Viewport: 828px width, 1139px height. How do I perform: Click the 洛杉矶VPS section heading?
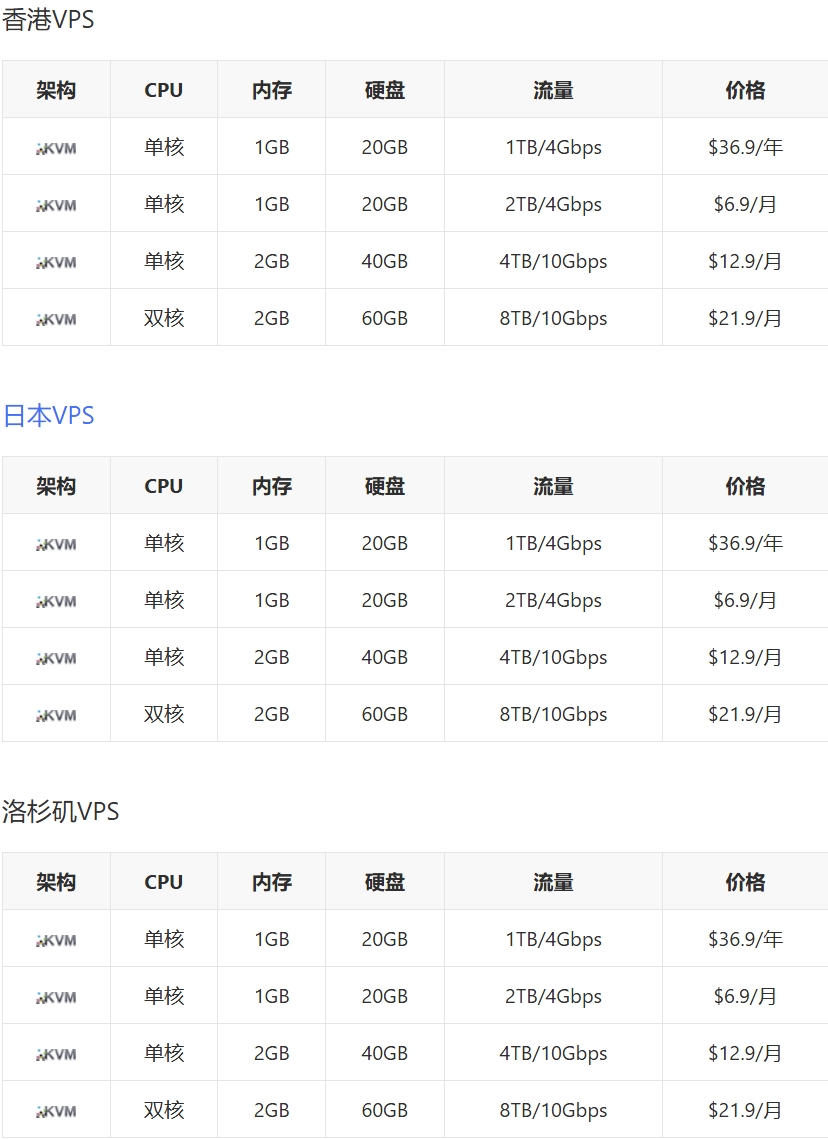tap(60, 811)
